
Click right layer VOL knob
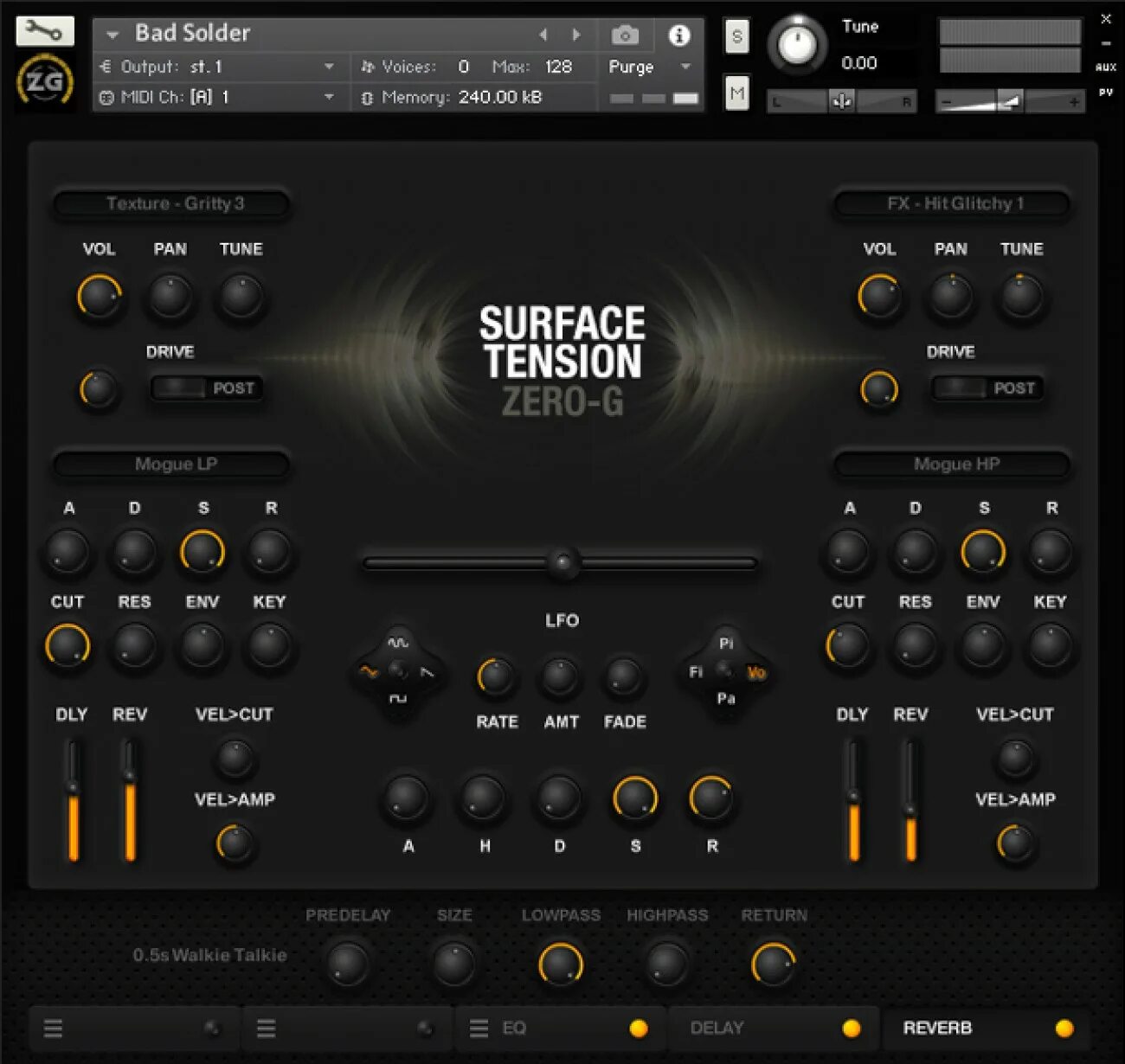[880, 297]
